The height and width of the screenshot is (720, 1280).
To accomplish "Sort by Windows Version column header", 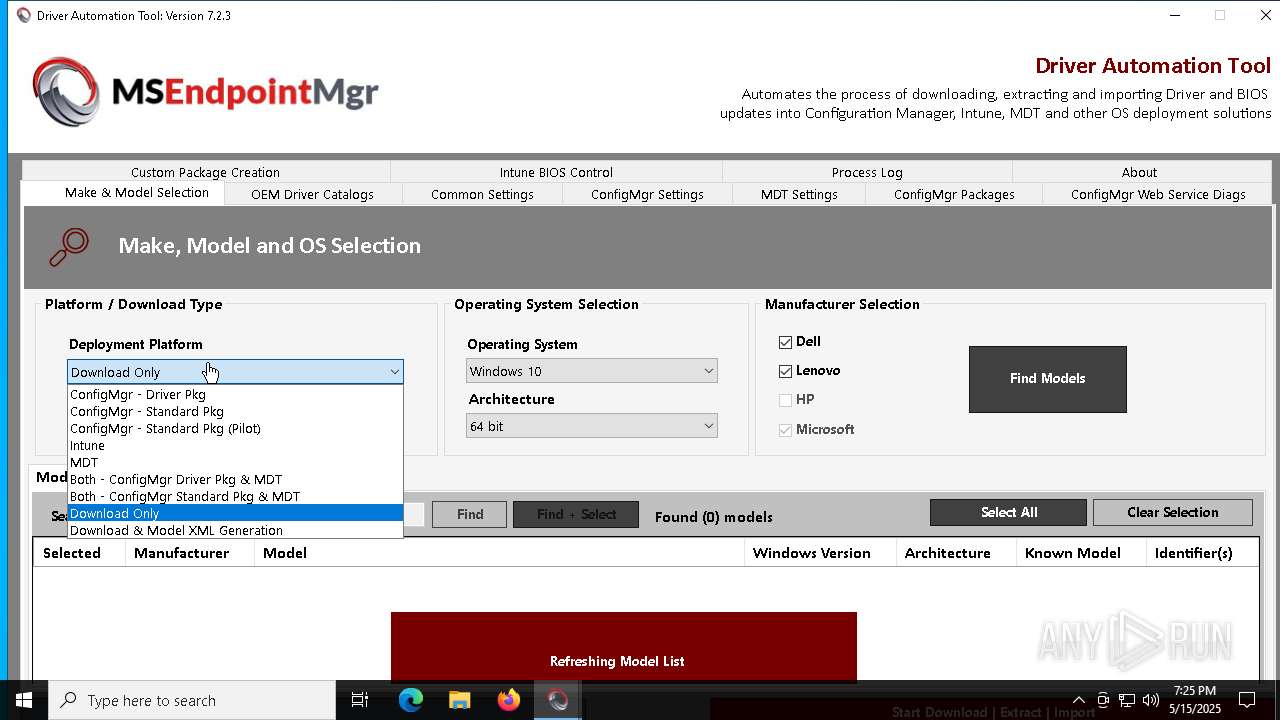I will pos(820,553).
